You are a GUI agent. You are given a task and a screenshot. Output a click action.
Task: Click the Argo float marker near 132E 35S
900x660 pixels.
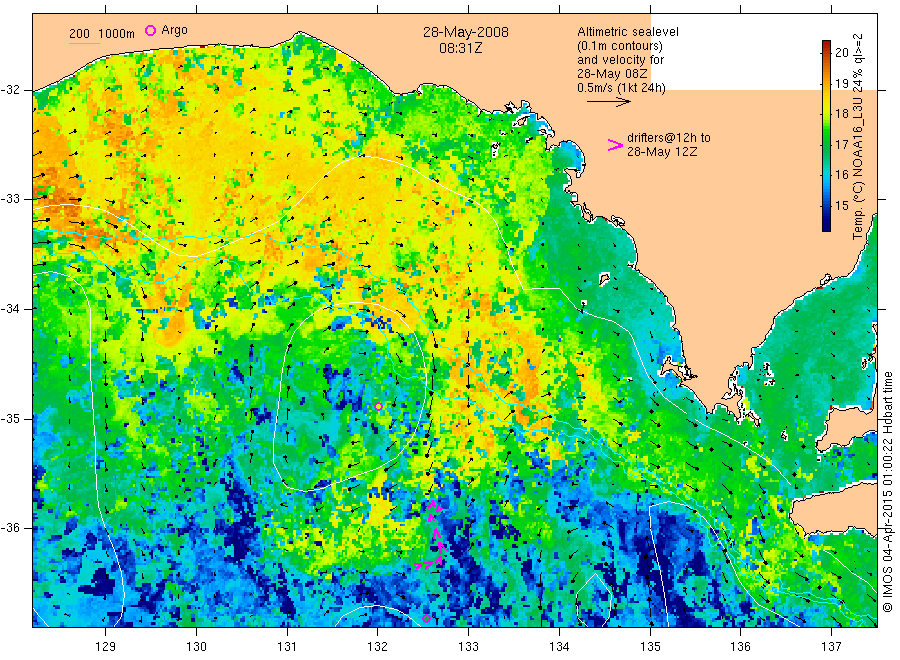(378, 406)
